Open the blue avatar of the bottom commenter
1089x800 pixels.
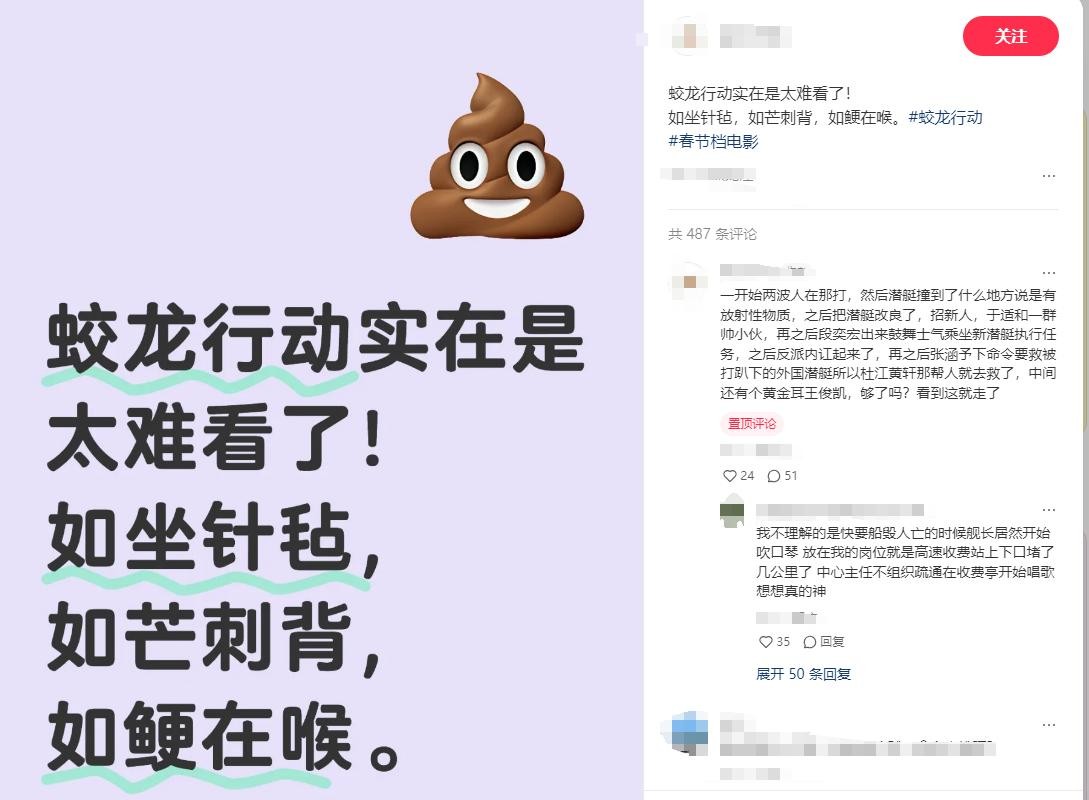click(x=689, y=733)
